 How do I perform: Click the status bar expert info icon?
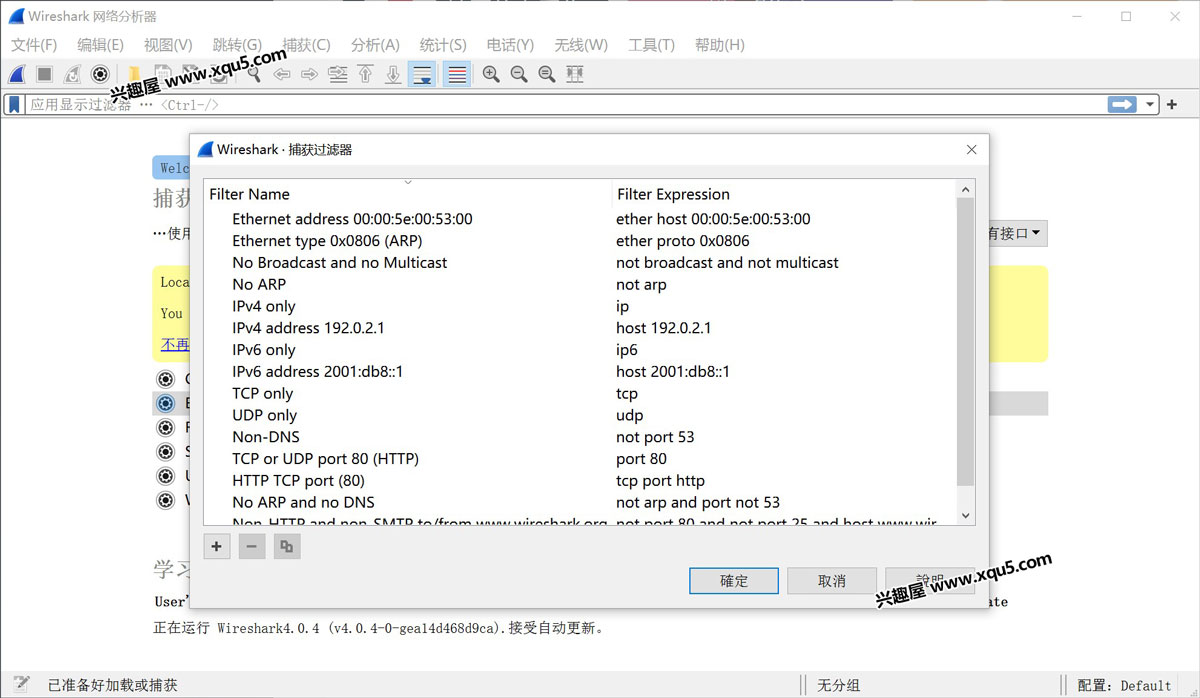coord(20,685)
